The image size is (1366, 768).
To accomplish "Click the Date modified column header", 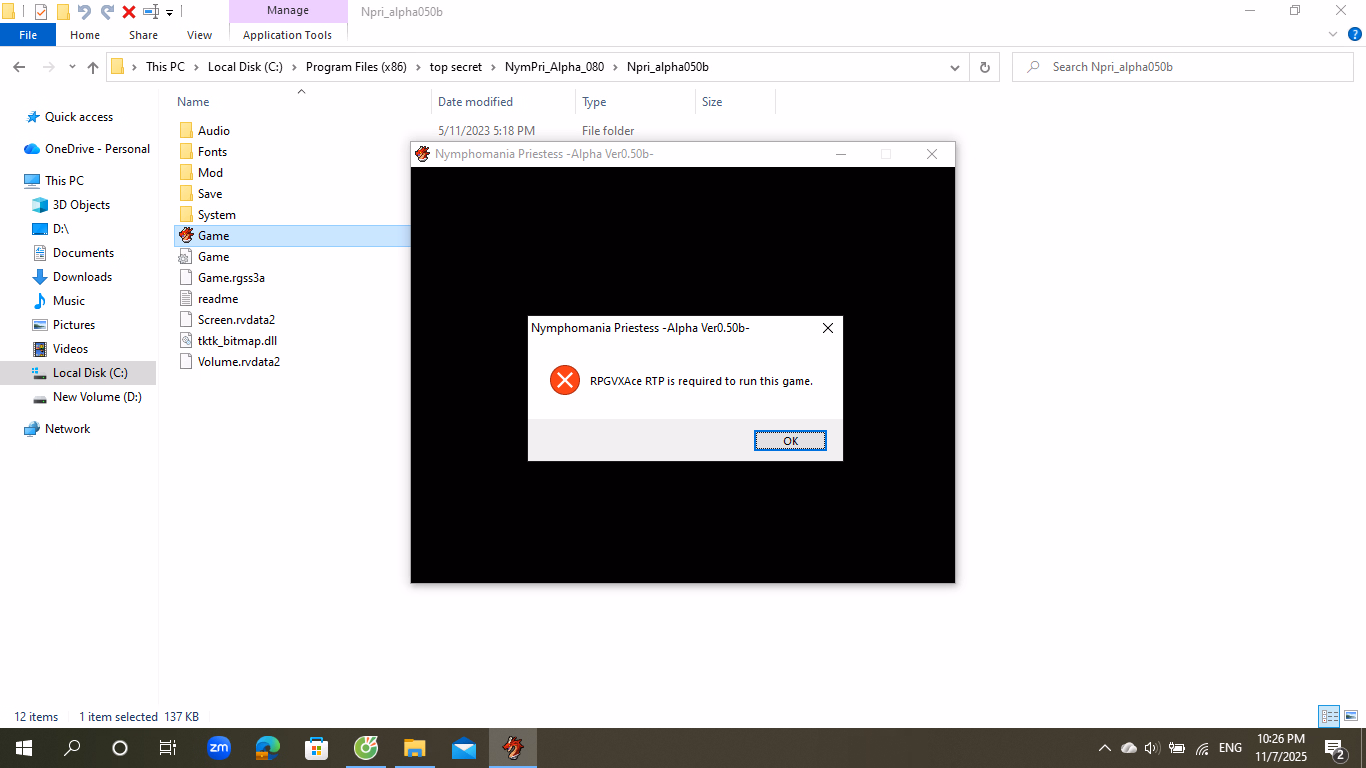I will [x=475, y=102].
